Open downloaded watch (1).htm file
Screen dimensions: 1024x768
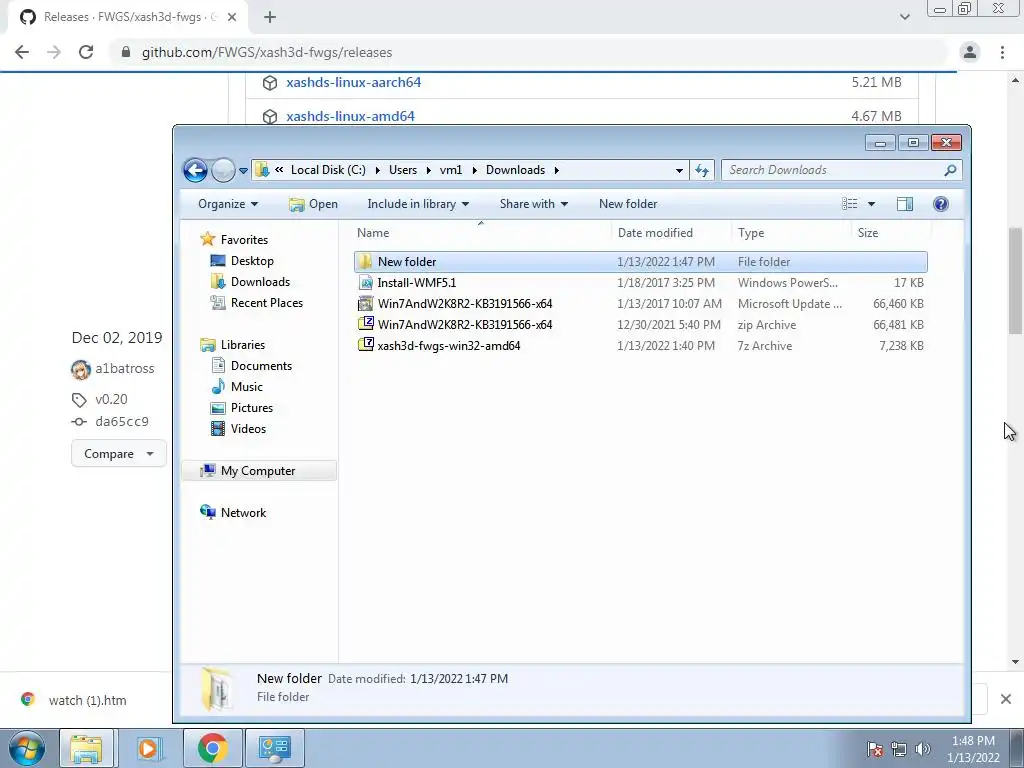88,700
